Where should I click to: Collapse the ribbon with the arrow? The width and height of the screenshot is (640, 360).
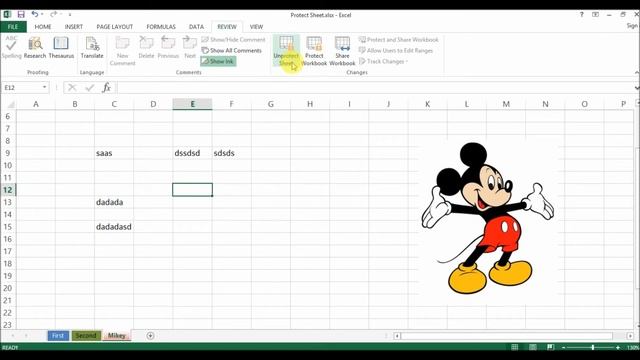[636, 72]
